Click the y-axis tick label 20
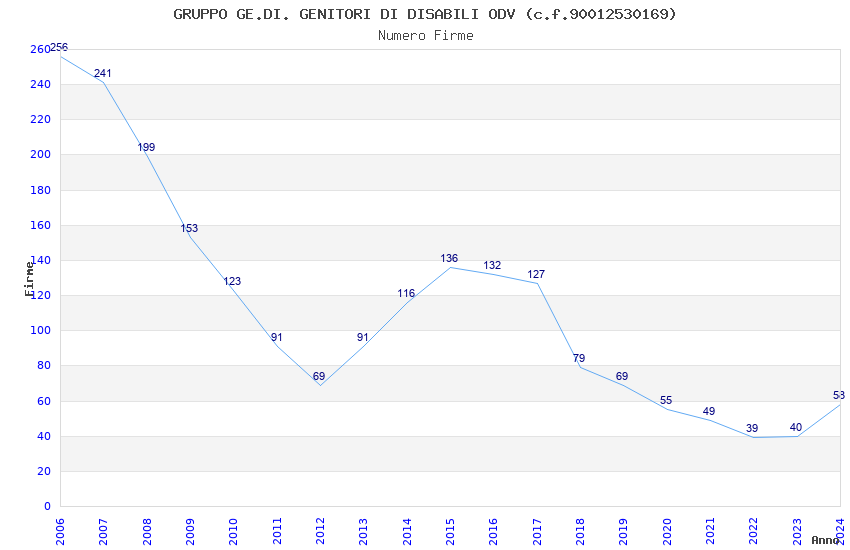Screen dimensions: 850x550 pyautogui.click(x=43, y=471)
